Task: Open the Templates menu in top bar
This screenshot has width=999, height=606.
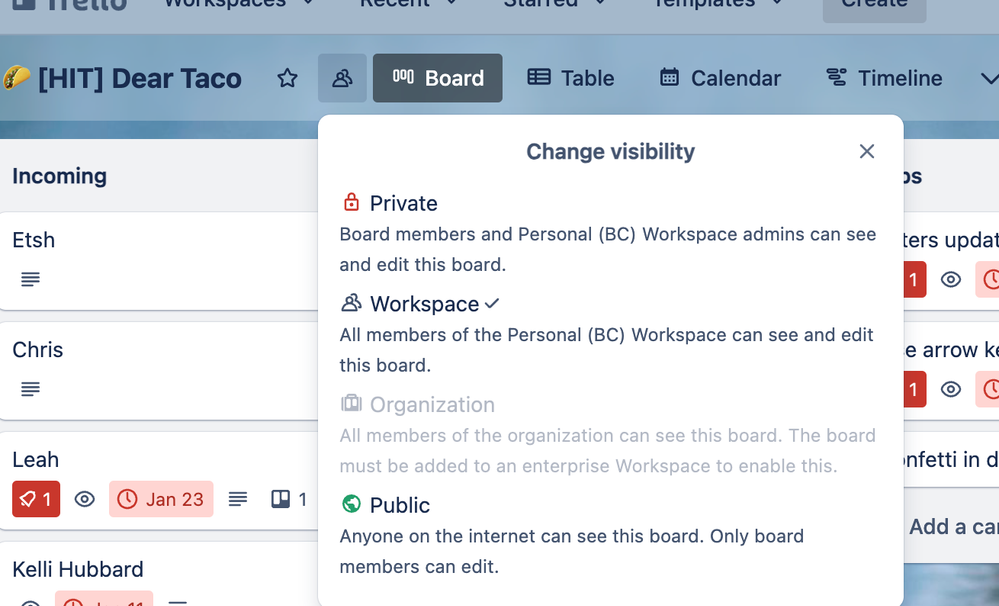Action: [717, 4]
